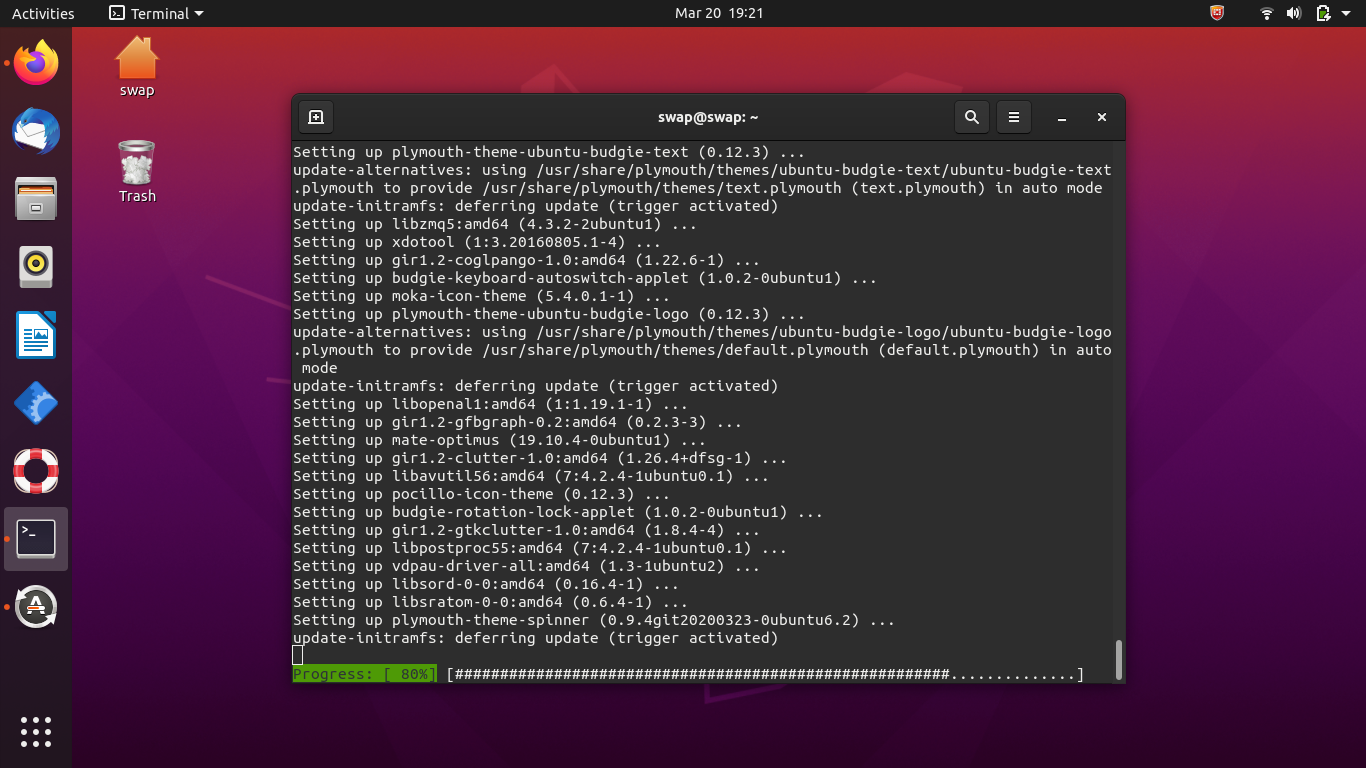The height and width of the screenshot is (768, 1366).
Task: Launch Firefox from the dock
Action: [36, 63]
